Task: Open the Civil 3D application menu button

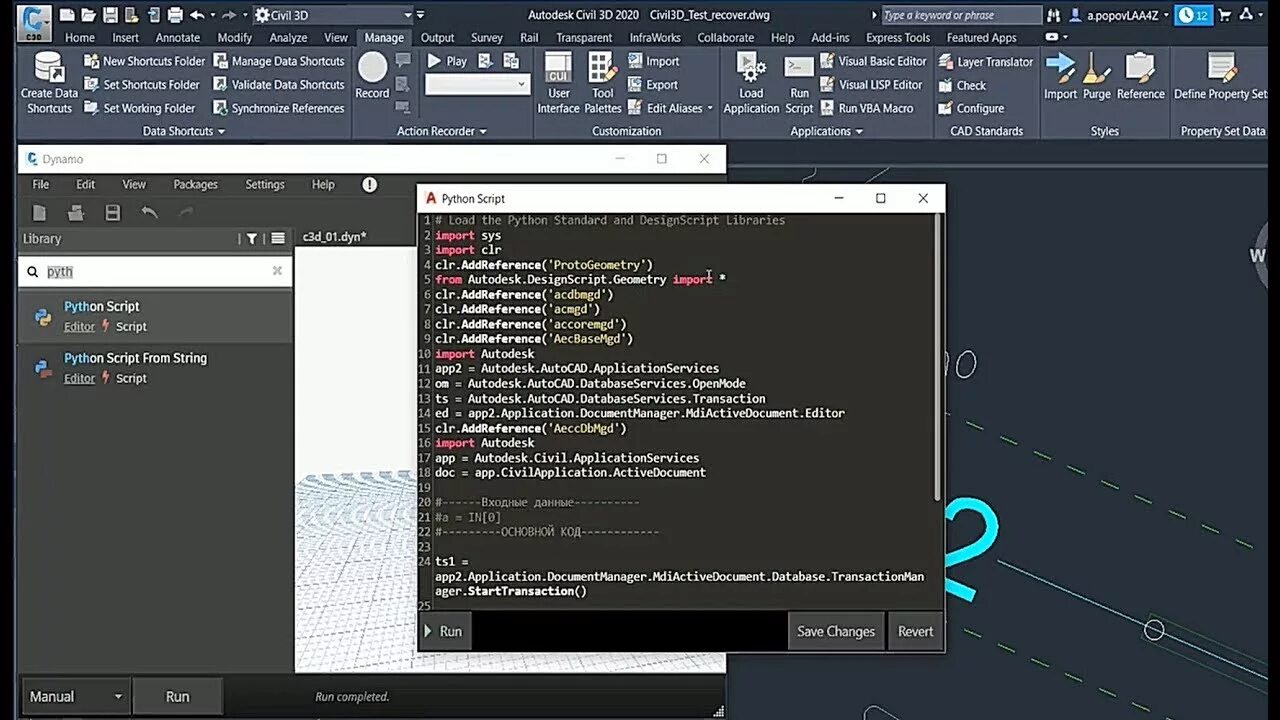Action: 33,22
